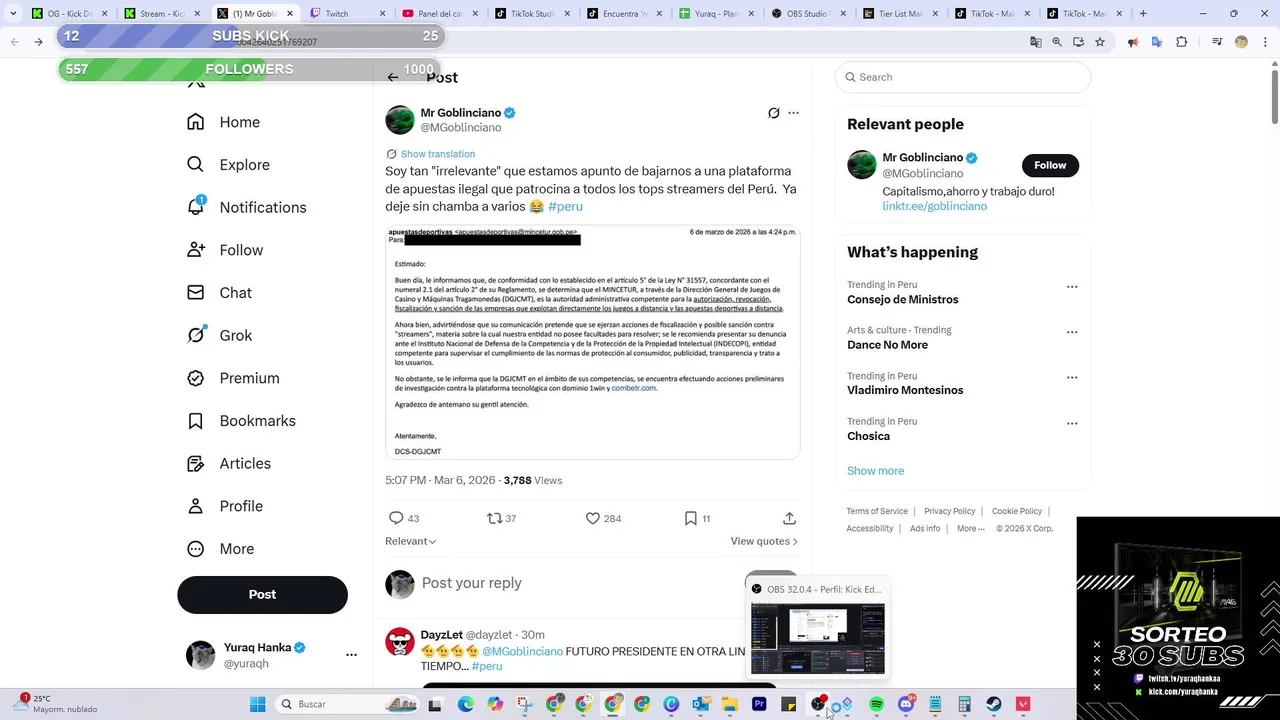This screenshot has width=1280, height=720.
Task: Go back using the arrow next to Post
Action: coord(393,77)
